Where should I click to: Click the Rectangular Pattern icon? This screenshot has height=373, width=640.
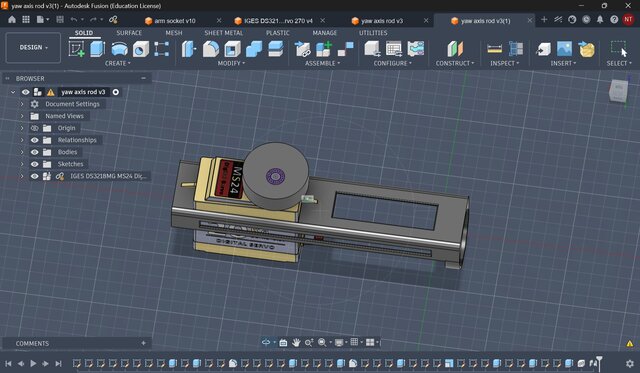coord(162,49)
